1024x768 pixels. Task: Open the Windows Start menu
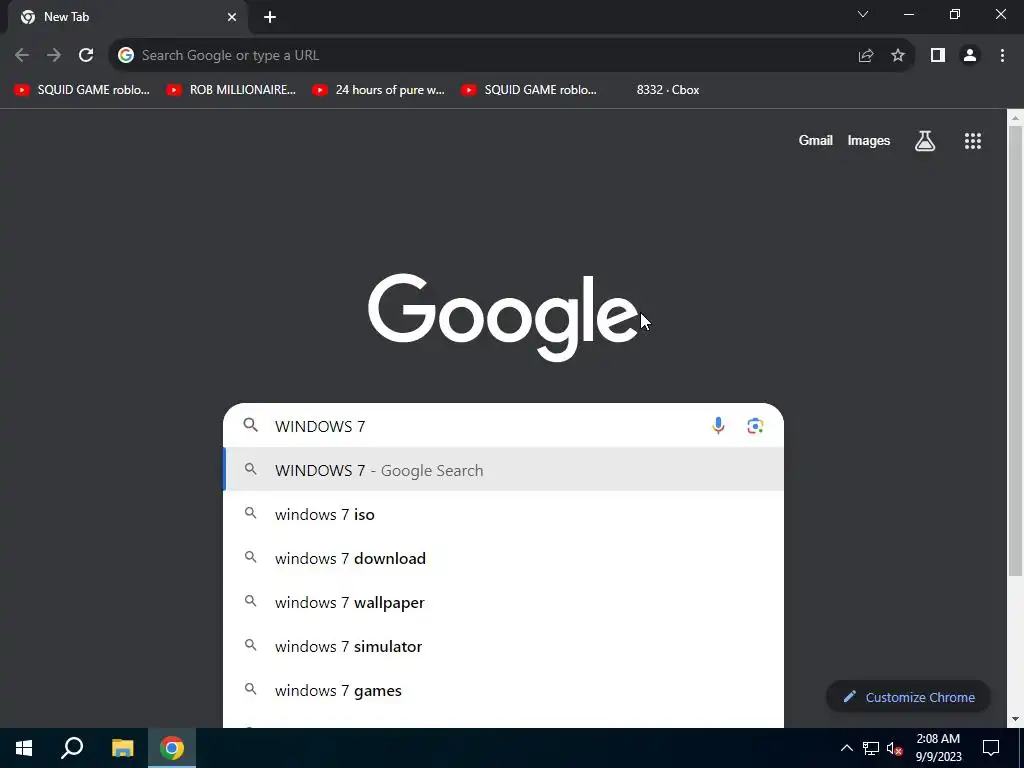(x=24, y=748)
